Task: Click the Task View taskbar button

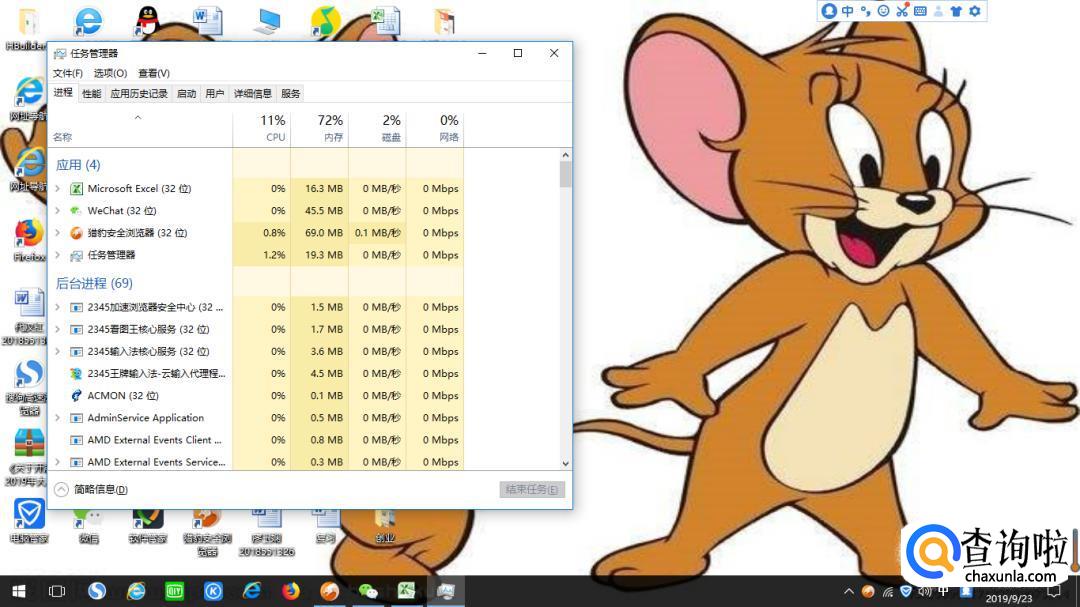Action: [x=57, y=591]
